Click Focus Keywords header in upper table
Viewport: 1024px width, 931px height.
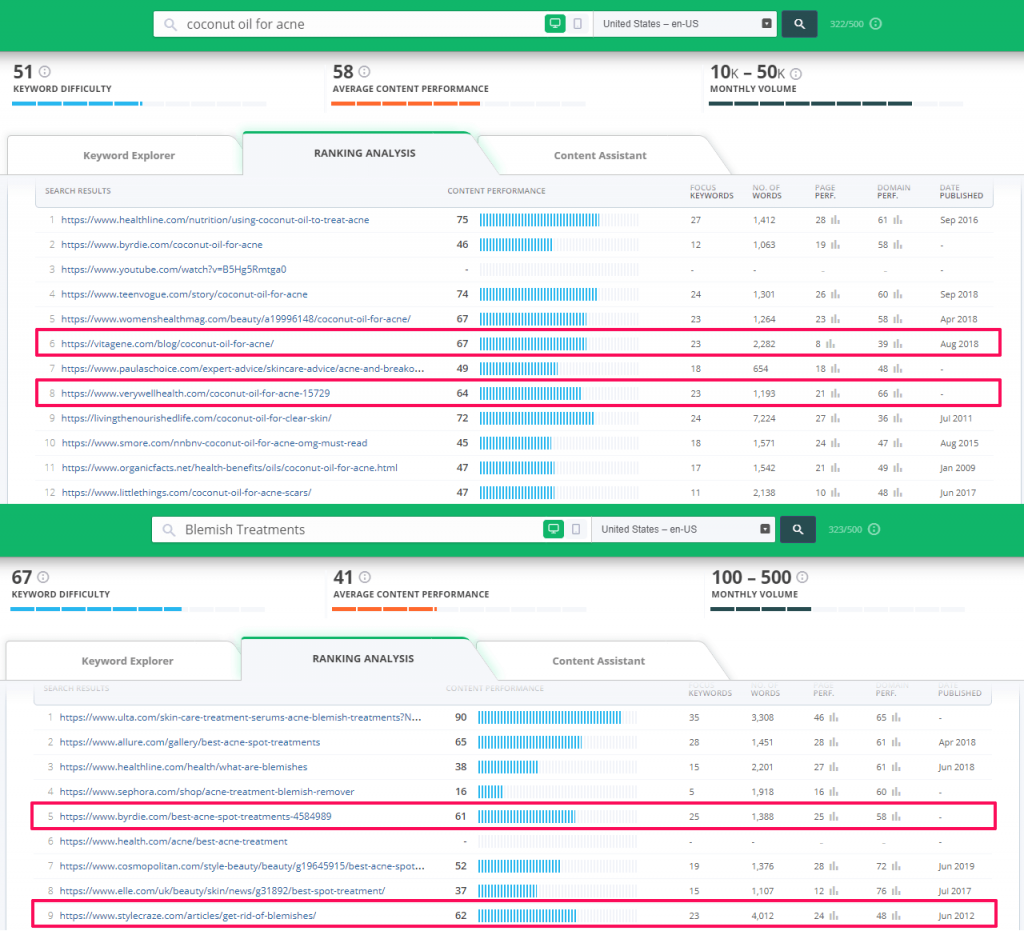coord(712,191)
